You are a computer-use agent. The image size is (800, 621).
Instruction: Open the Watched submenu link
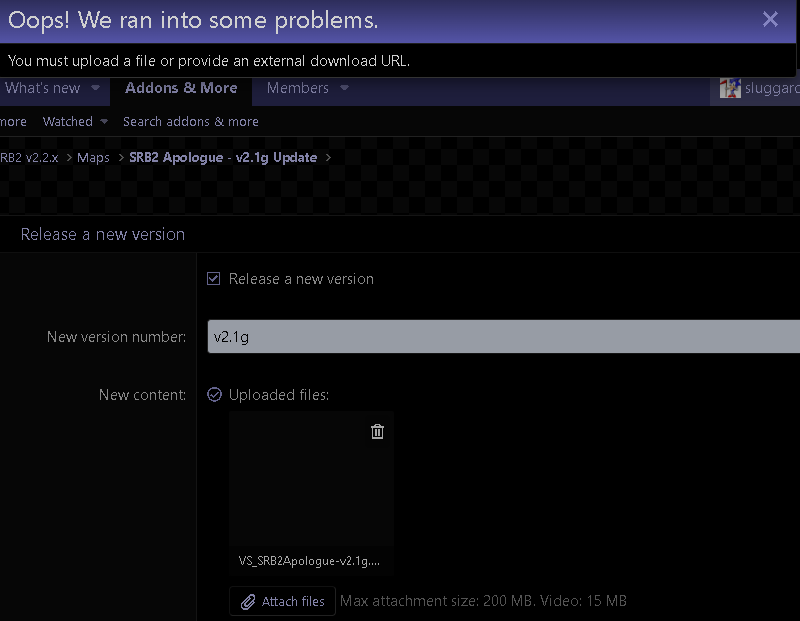tap(67, 121)
